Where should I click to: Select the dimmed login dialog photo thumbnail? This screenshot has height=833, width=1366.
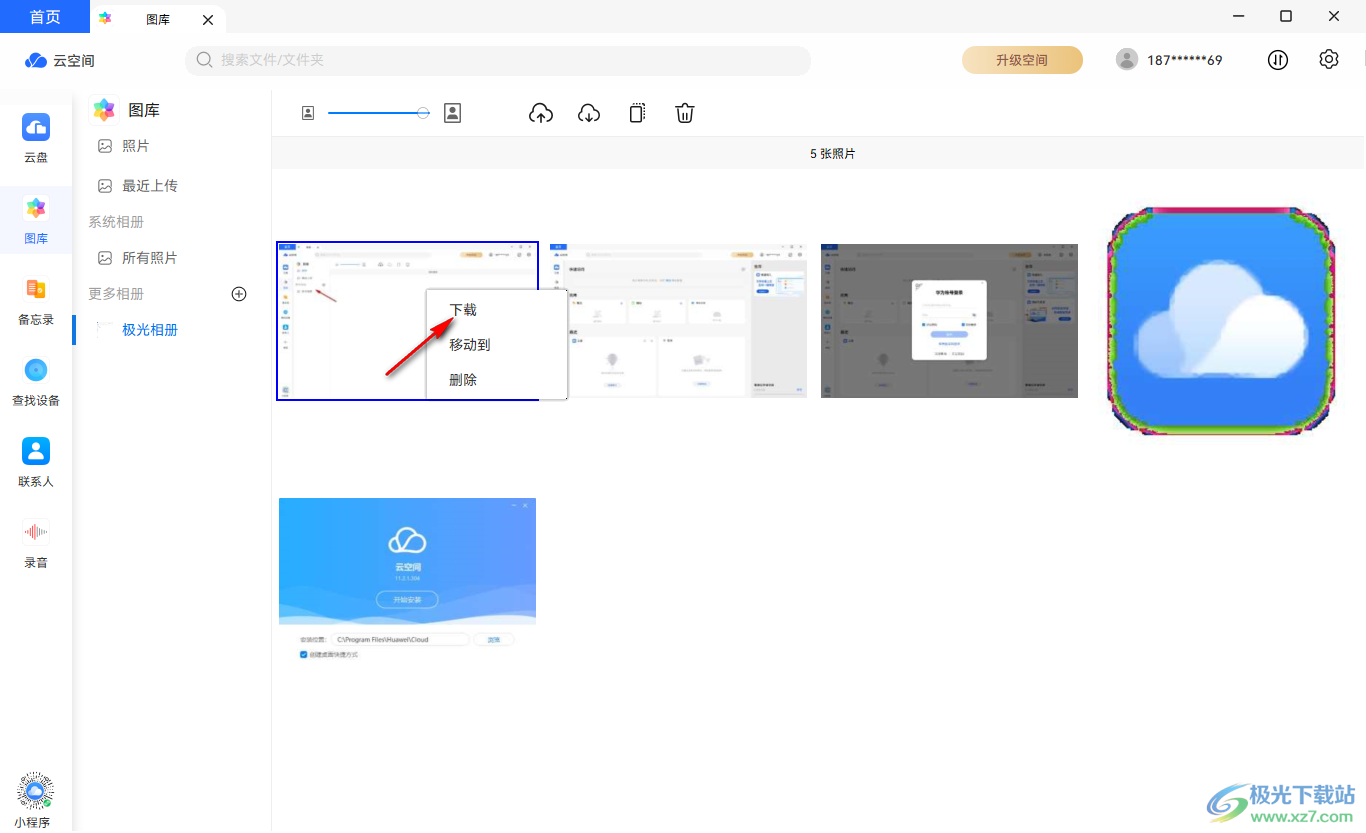tap(949, 321)
